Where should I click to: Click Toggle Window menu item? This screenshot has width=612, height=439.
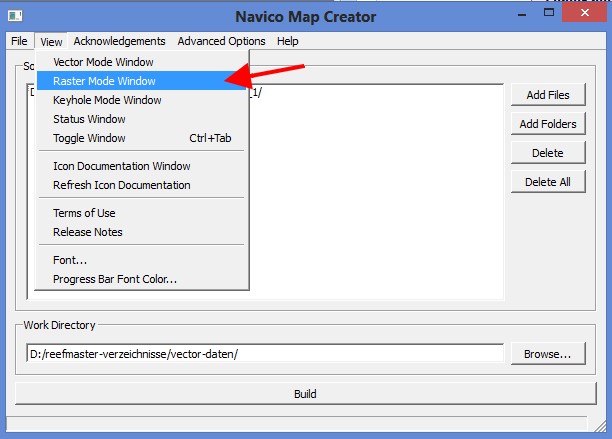tap(89, 138)
